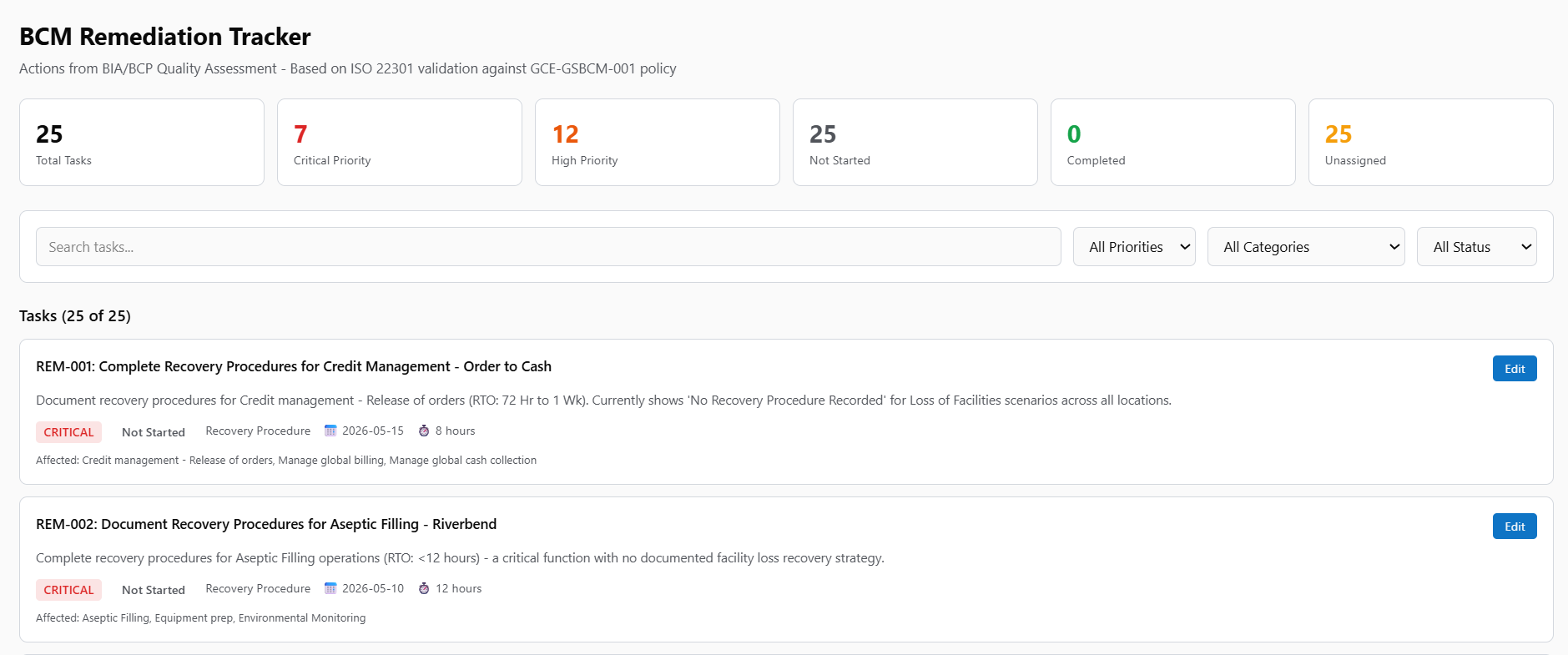Click the ISO 22301 subtitle text
Image resolution: width=1568 pixels, height=655 pixels.
pos(348,68)
